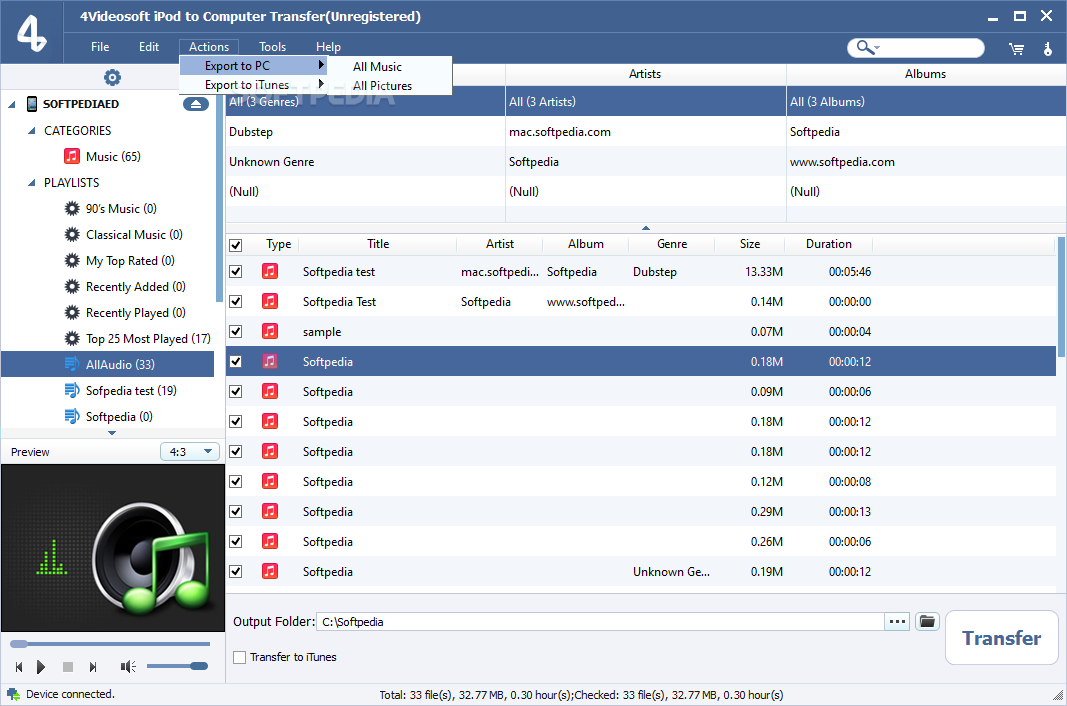Select the Recently Played playlist icon
The width and height of the screenshot is (1067, 706).
tap(71, 312)
